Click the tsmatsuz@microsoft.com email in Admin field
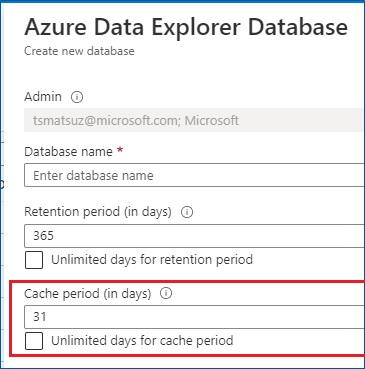 [x=107, y=120]
